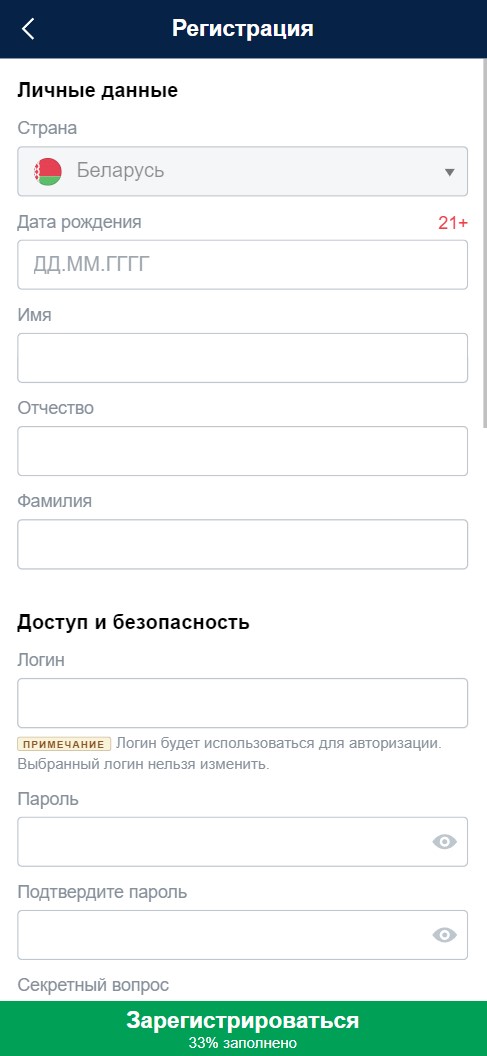Screen dimensions: 487x1056
Task: Focus the Дата рождения date field
Action: (242, 265)
